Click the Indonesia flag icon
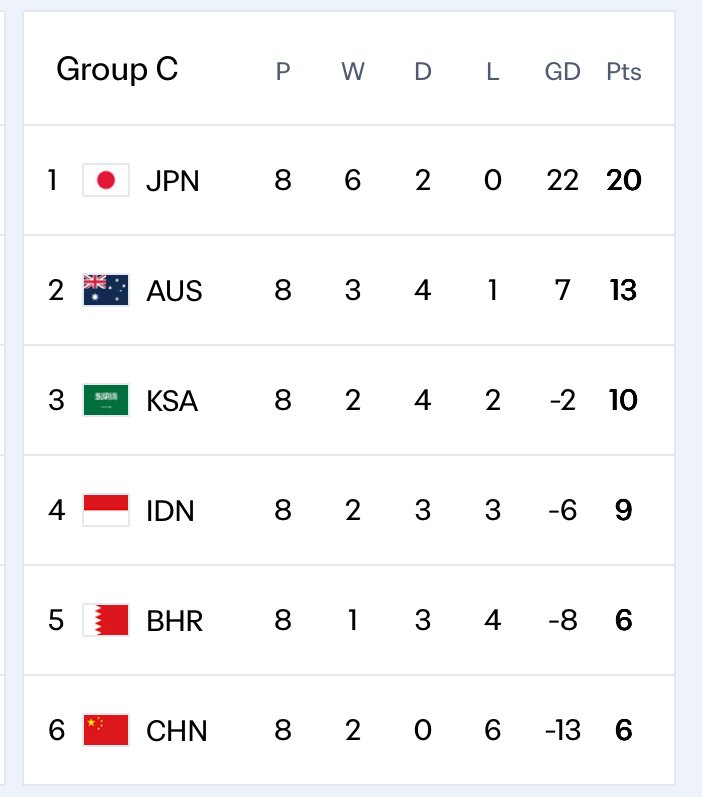Image resolution: width=702 pixels, height=797 pixels. pyautogui.click(x=106, y=510)
